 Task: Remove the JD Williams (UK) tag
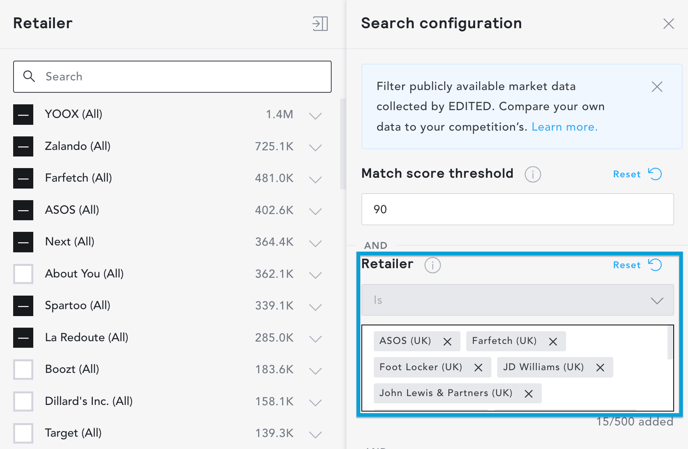(x=600, y=367)
